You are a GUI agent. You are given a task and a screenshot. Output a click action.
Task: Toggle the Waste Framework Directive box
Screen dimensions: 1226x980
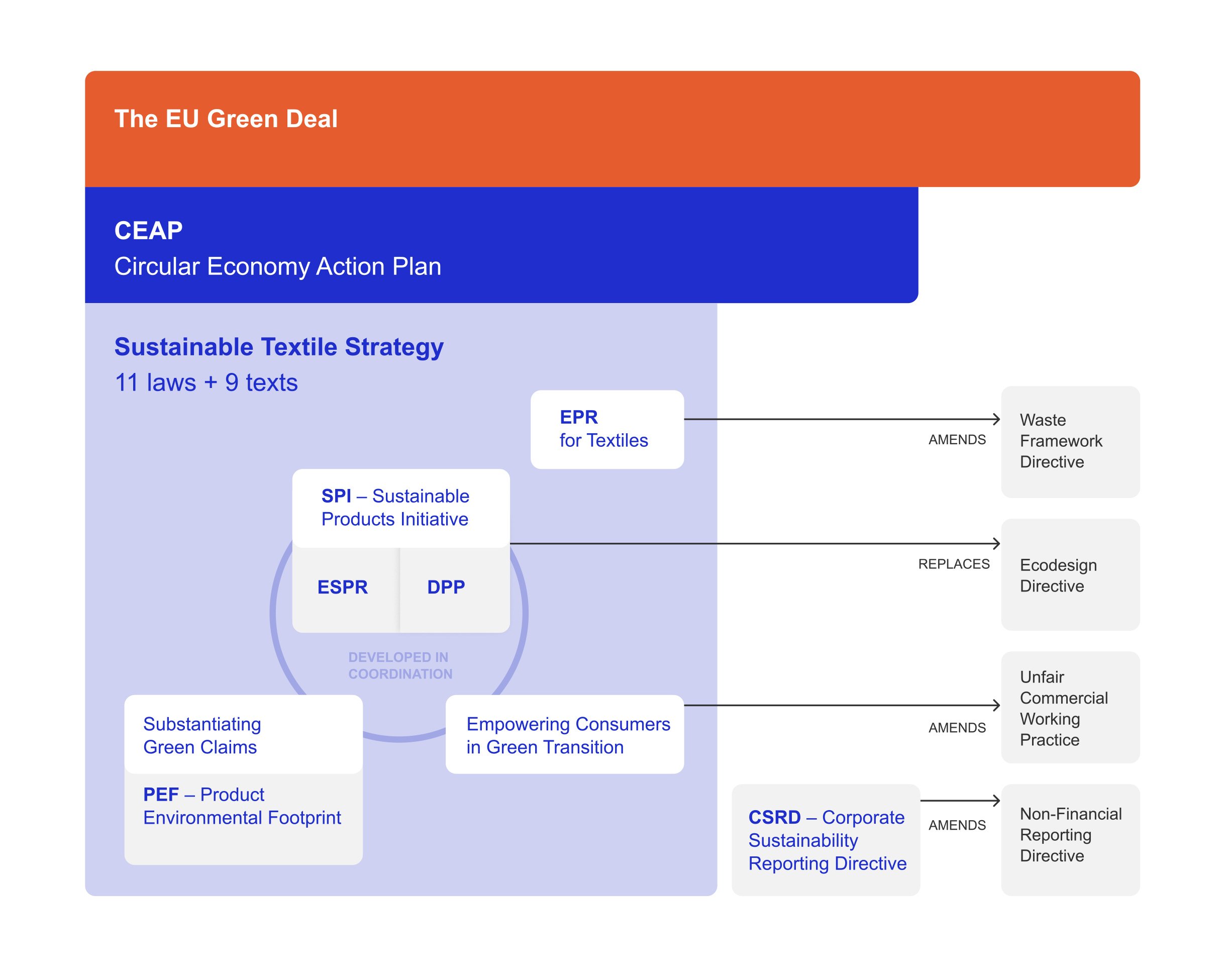pyautogui.click(x=1071, y=442)
